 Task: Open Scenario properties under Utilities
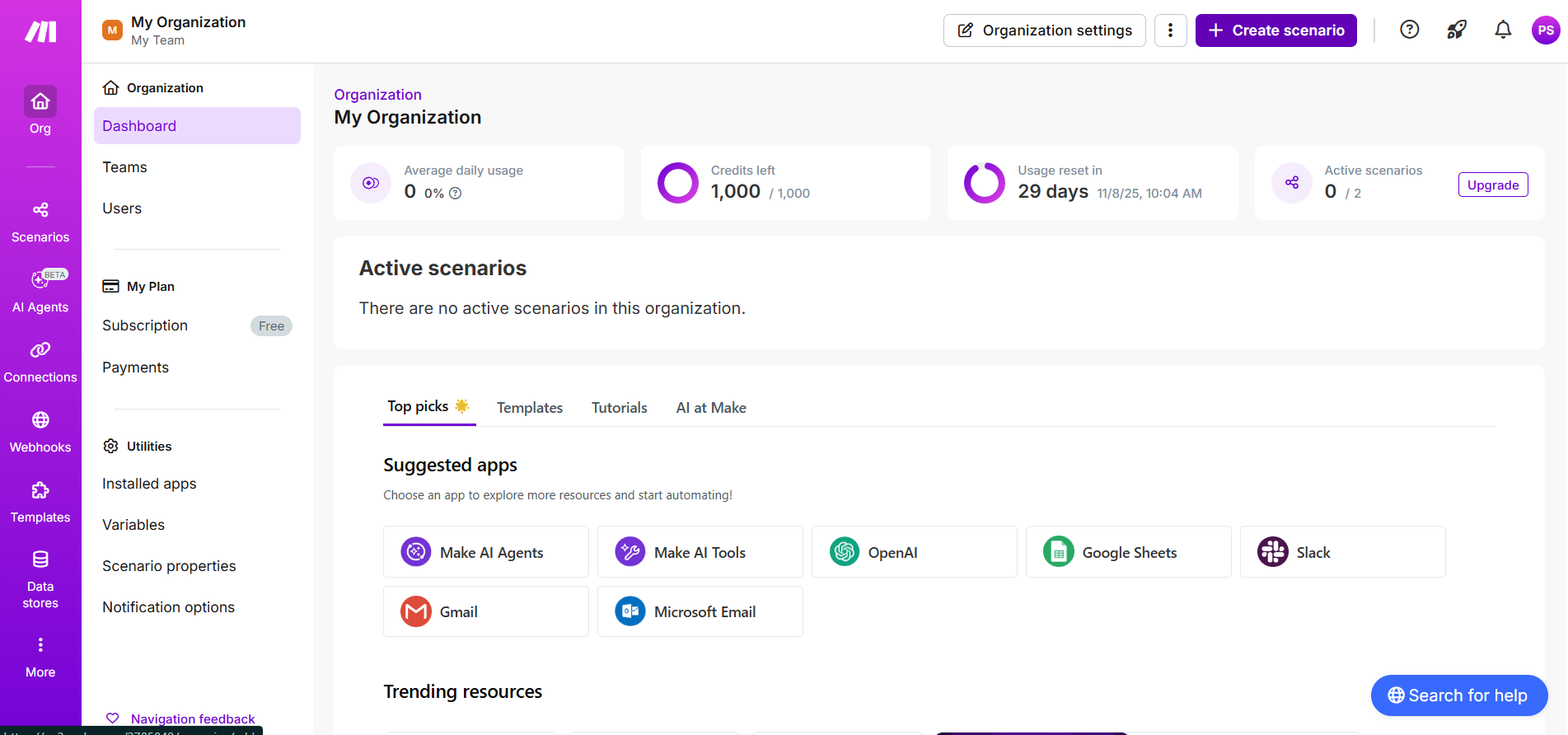(x=197, y=566)
